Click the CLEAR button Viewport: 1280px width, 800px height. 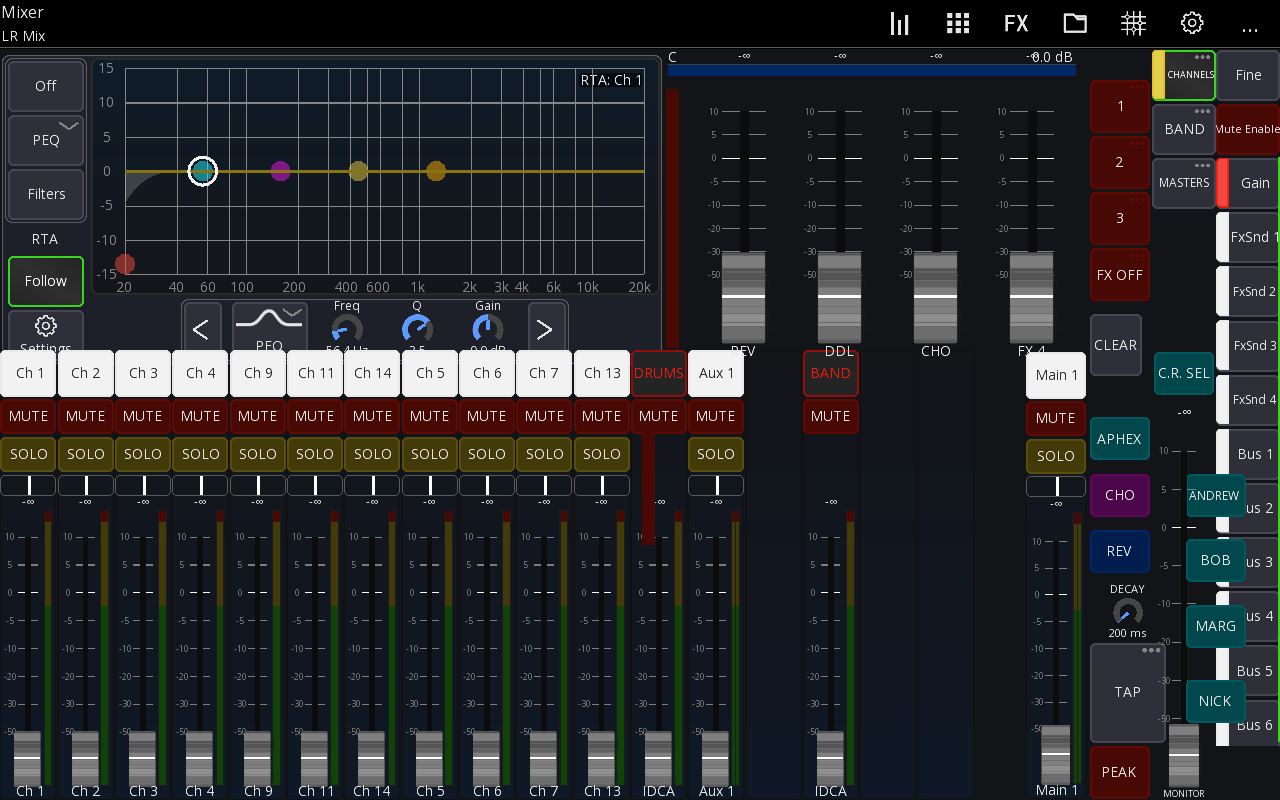1116,345
